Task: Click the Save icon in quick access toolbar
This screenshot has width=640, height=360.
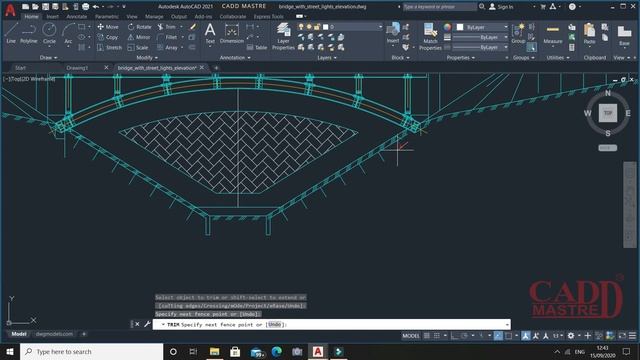Action: pos(45,7)
